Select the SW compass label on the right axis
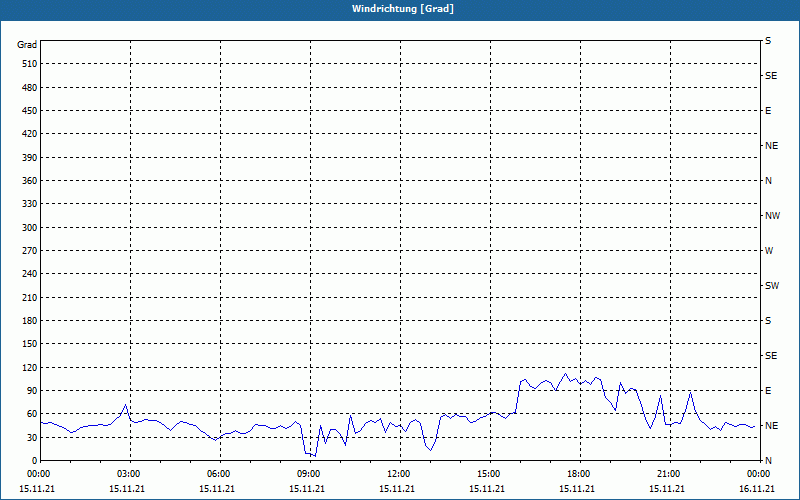This screenshot has width=800, height=500. pyautogui.click(x=772, y=286)
